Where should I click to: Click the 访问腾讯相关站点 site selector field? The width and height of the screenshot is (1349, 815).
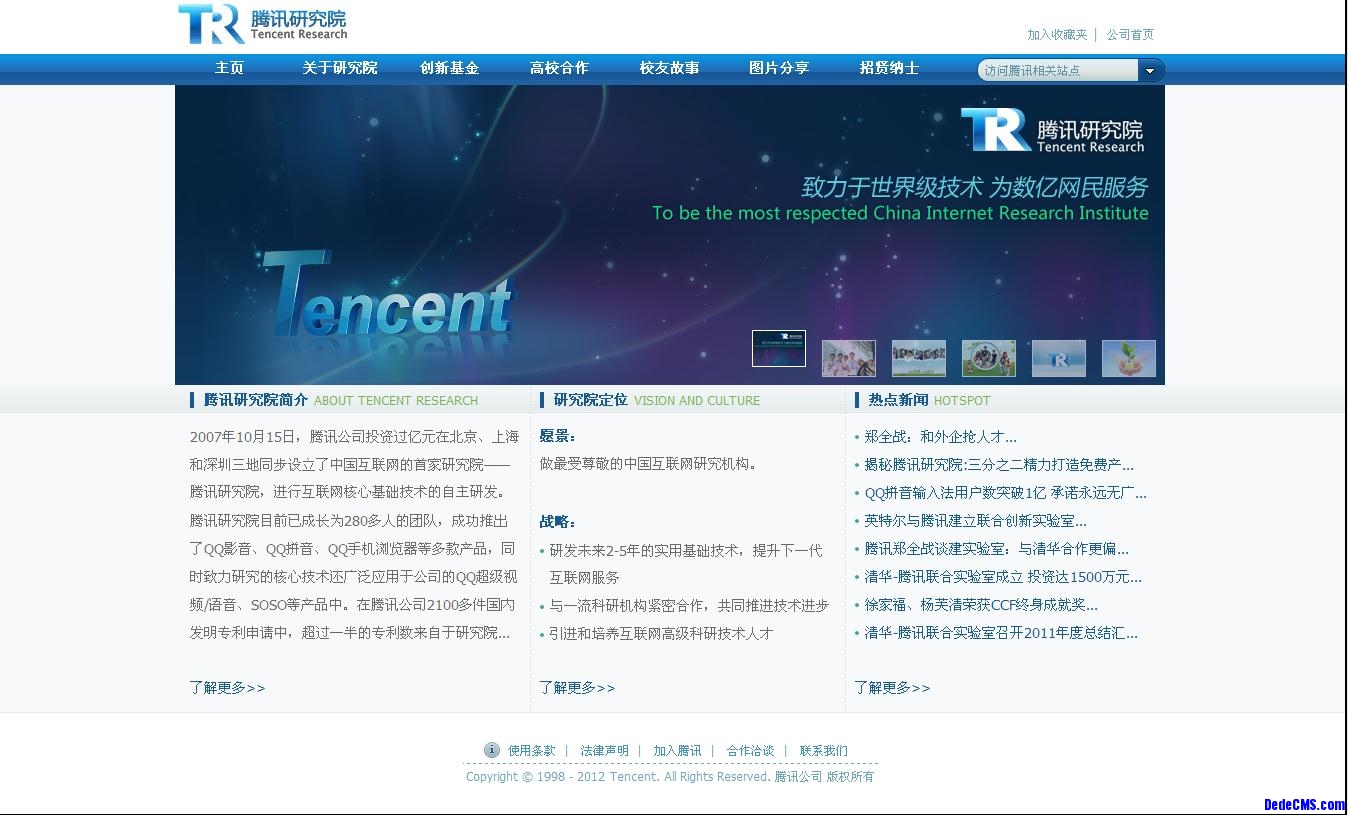pos(1057,70)
